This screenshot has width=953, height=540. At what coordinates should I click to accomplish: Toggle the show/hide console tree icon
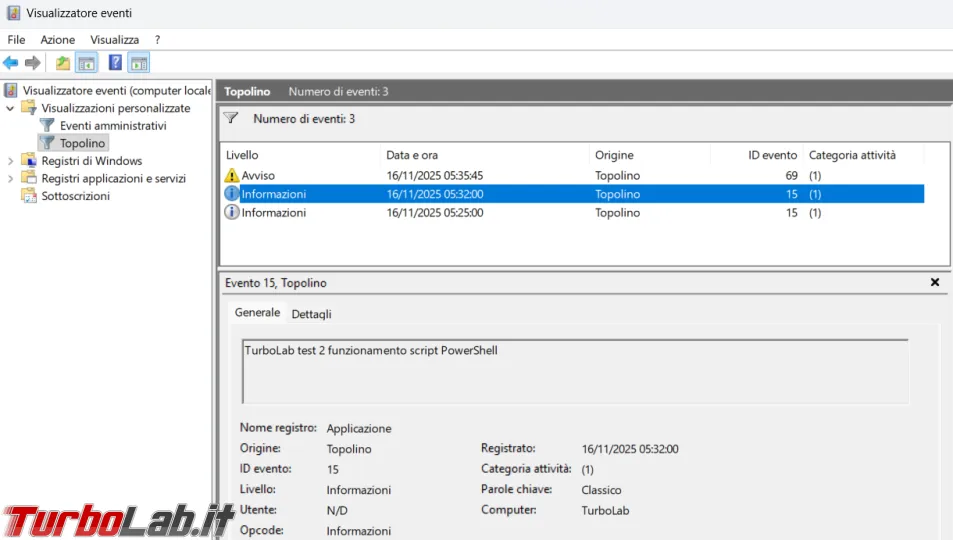click(x=87, y=63)
